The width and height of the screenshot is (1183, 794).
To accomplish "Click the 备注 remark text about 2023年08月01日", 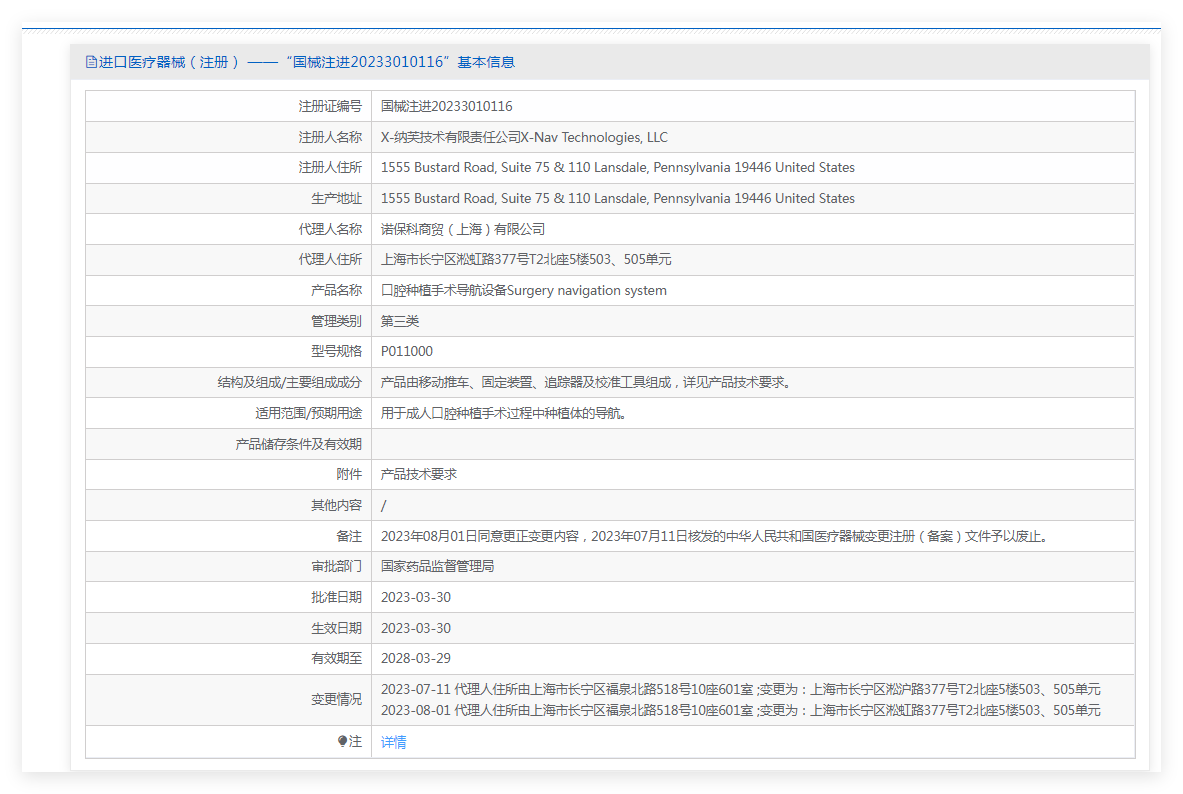I will point(715,536).
